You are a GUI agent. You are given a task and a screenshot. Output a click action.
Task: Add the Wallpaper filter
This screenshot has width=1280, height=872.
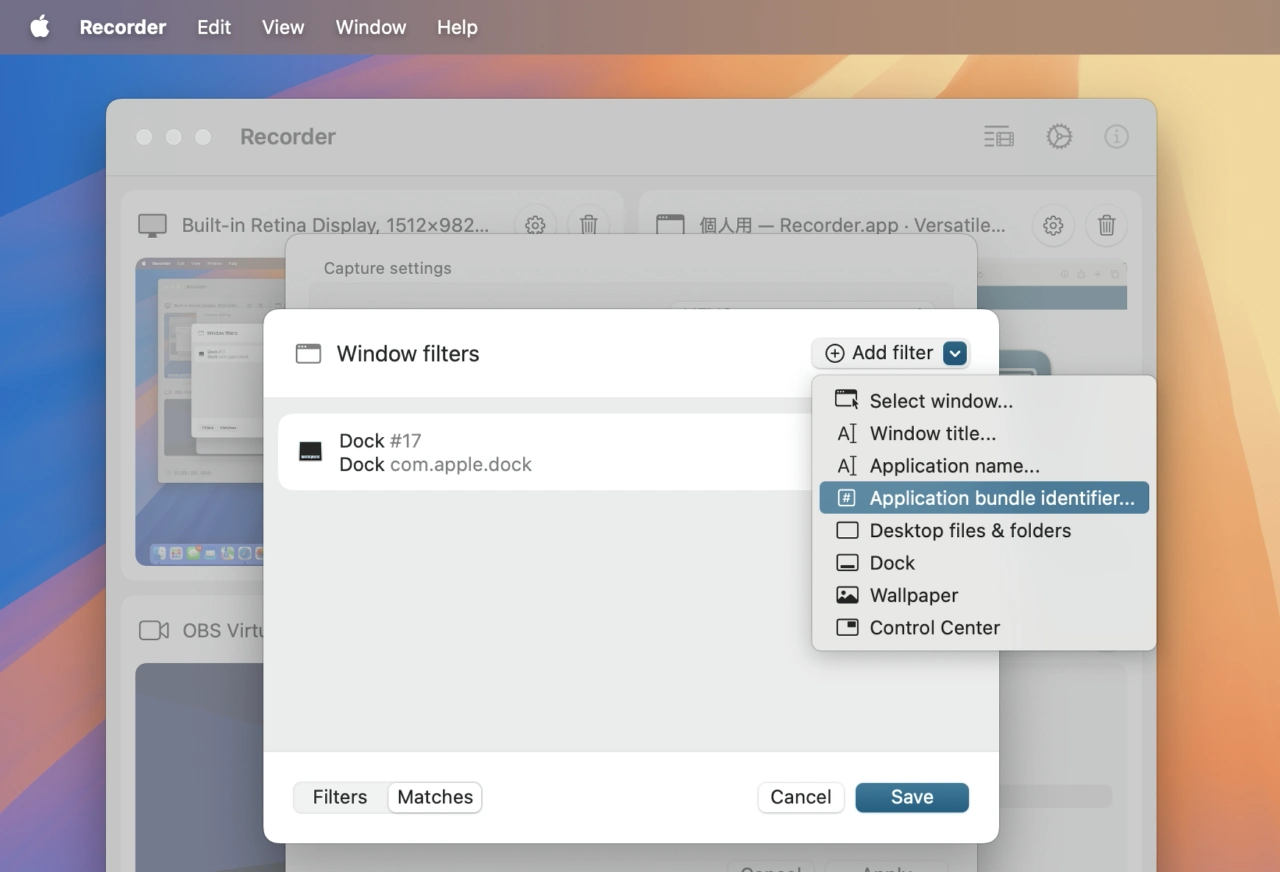click(913, 595)
